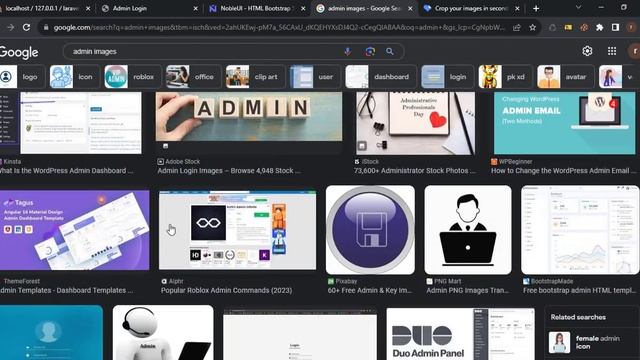Open the Kinsta WordPress dashboard image
640x360 pixels.
pos(71,122)
